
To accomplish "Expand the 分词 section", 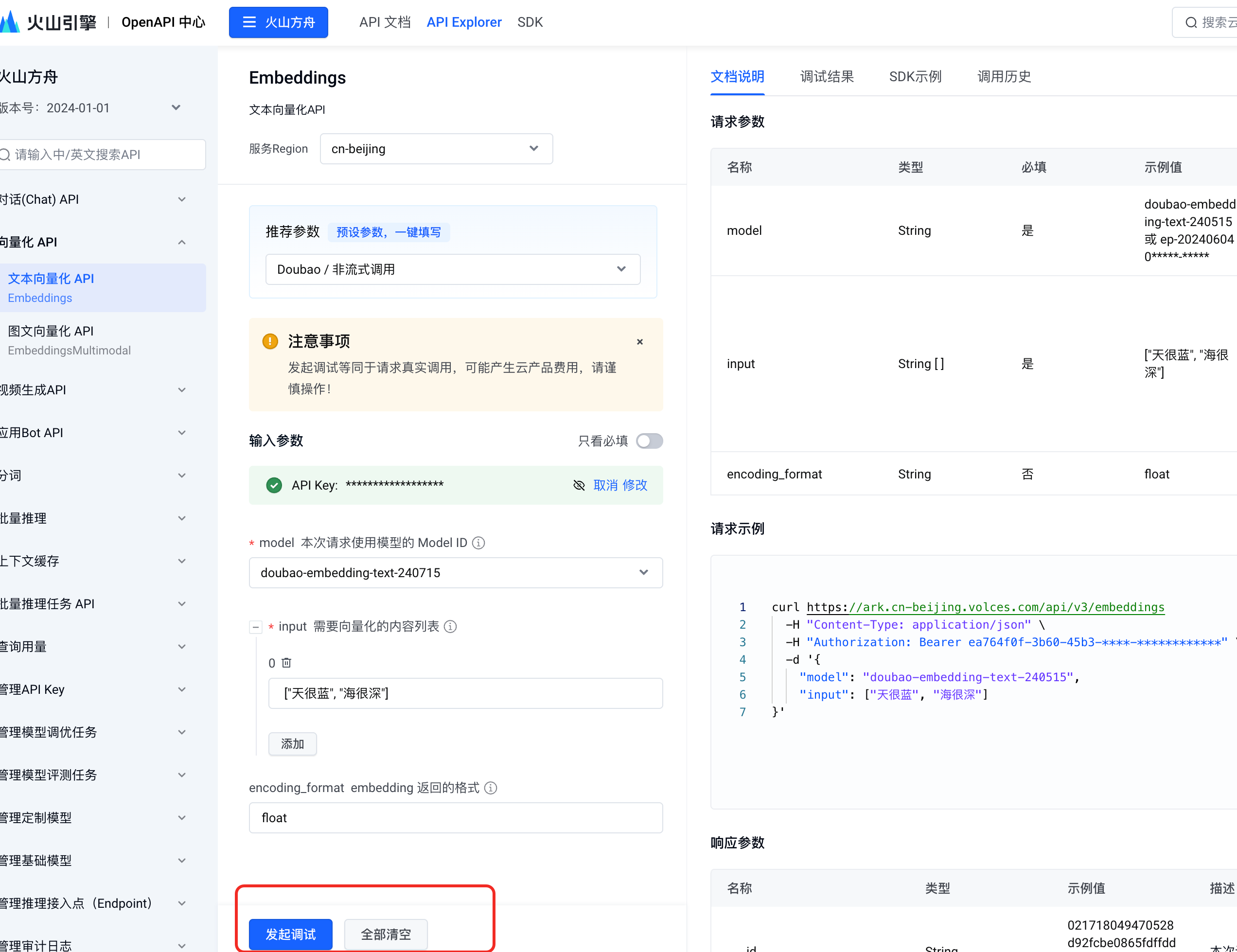I will [x=182, y=475].
